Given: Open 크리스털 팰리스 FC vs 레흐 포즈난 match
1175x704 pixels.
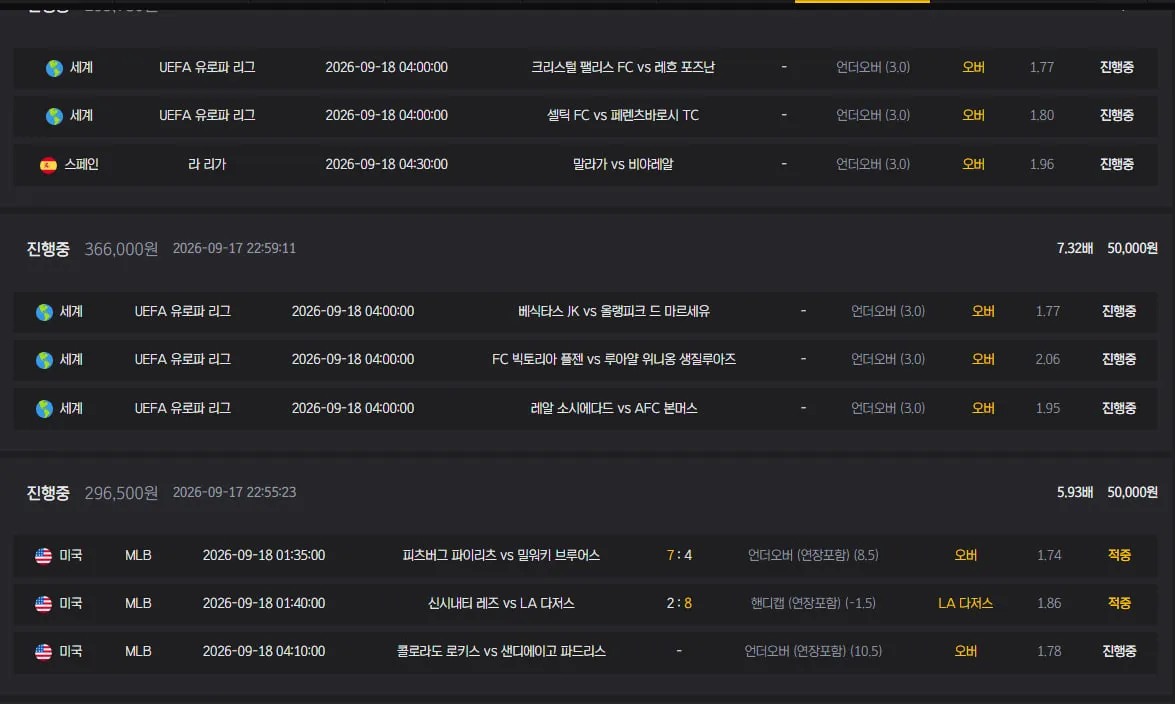Looking at the screenshot, I should (623, 67).
